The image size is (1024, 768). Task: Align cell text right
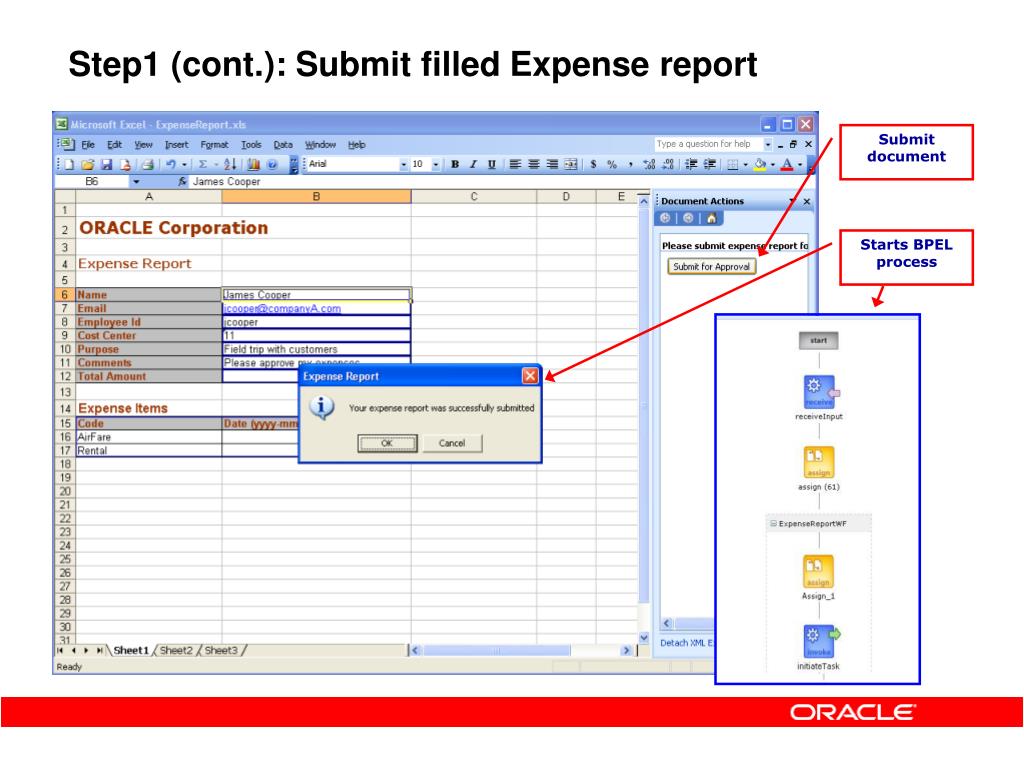coord(552,165)
